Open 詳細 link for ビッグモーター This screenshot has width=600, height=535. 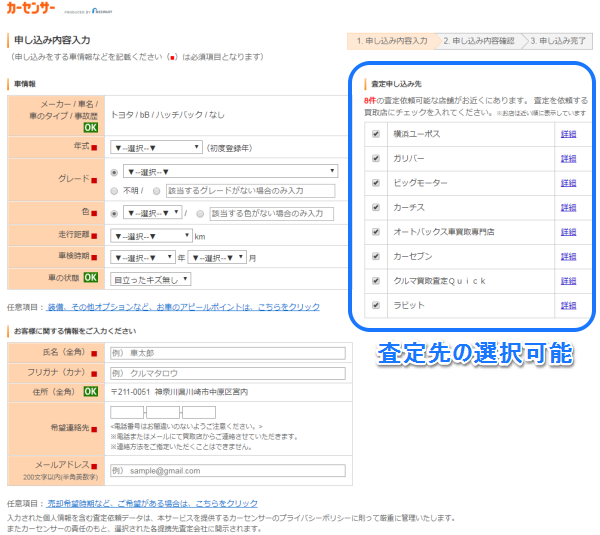pos(568,183)
